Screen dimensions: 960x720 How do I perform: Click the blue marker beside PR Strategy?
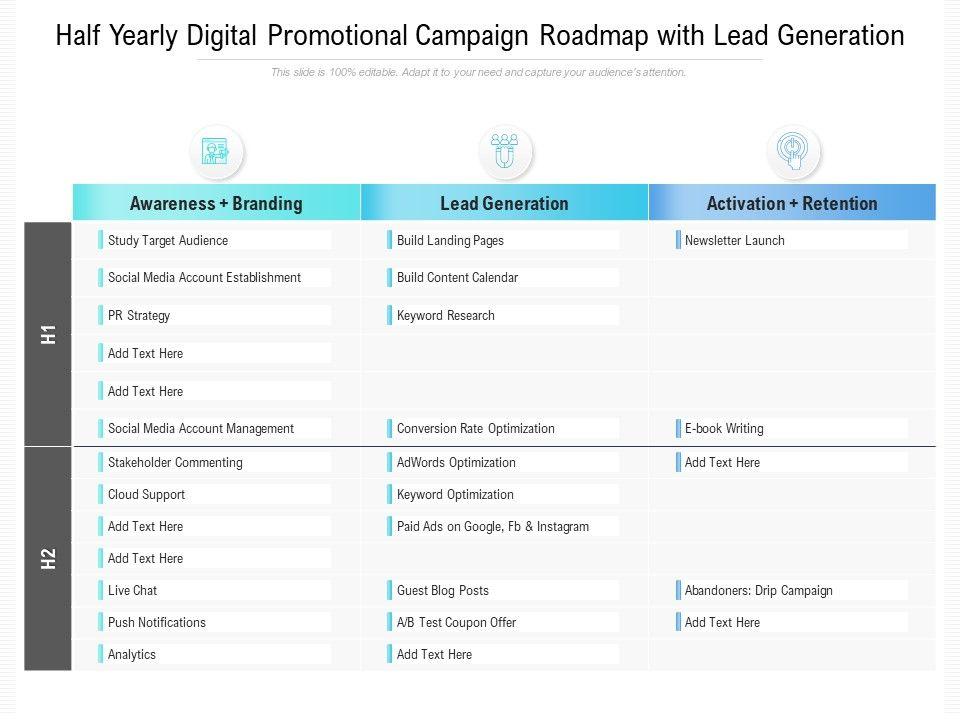(101, 315)
